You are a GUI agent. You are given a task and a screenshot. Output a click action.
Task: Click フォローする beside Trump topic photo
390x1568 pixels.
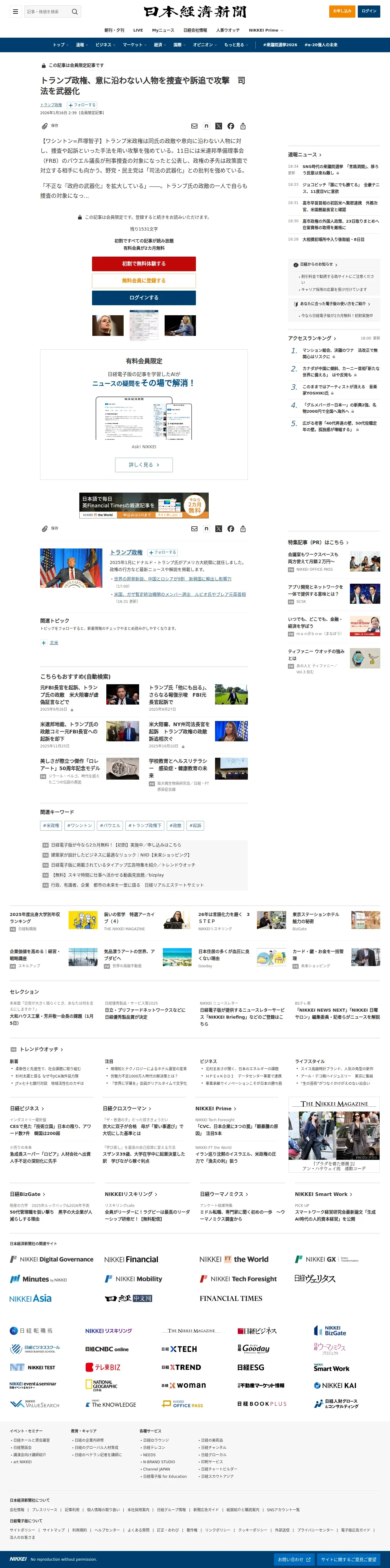(162, 552)
